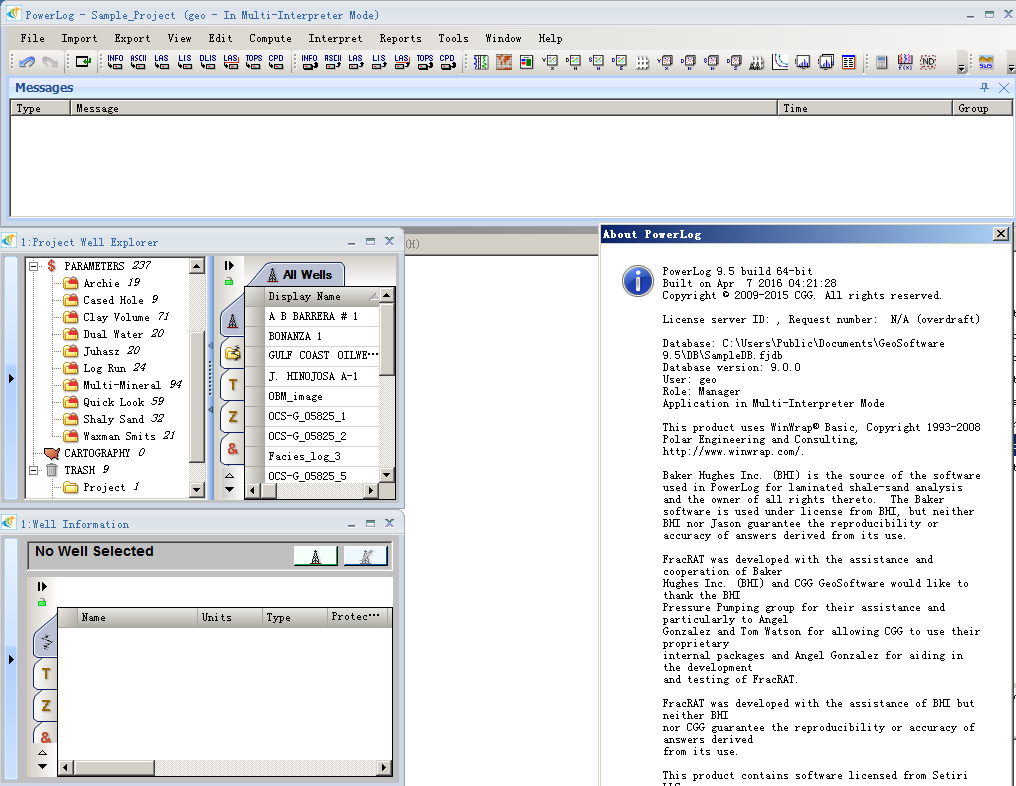Select the T tops side tab in Well Explorer
This screenshot has width=1016, height=786.
(232, 385)
